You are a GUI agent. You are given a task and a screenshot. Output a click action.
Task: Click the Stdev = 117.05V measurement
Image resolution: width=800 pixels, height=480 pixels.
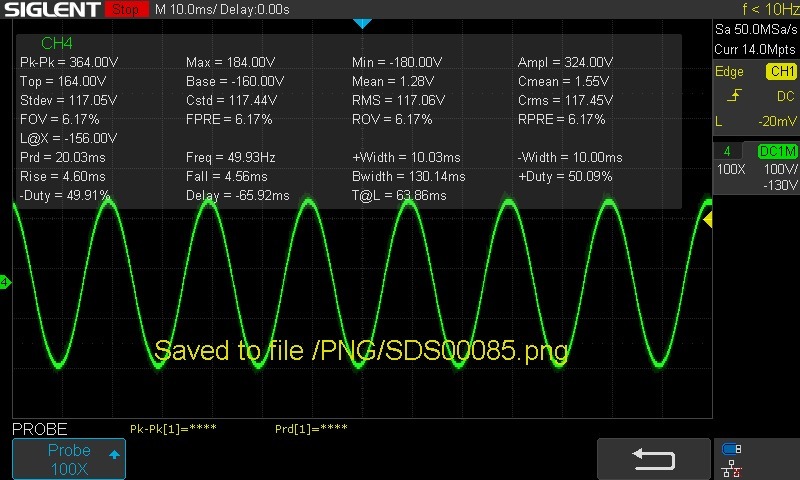[x=68, y=100]
